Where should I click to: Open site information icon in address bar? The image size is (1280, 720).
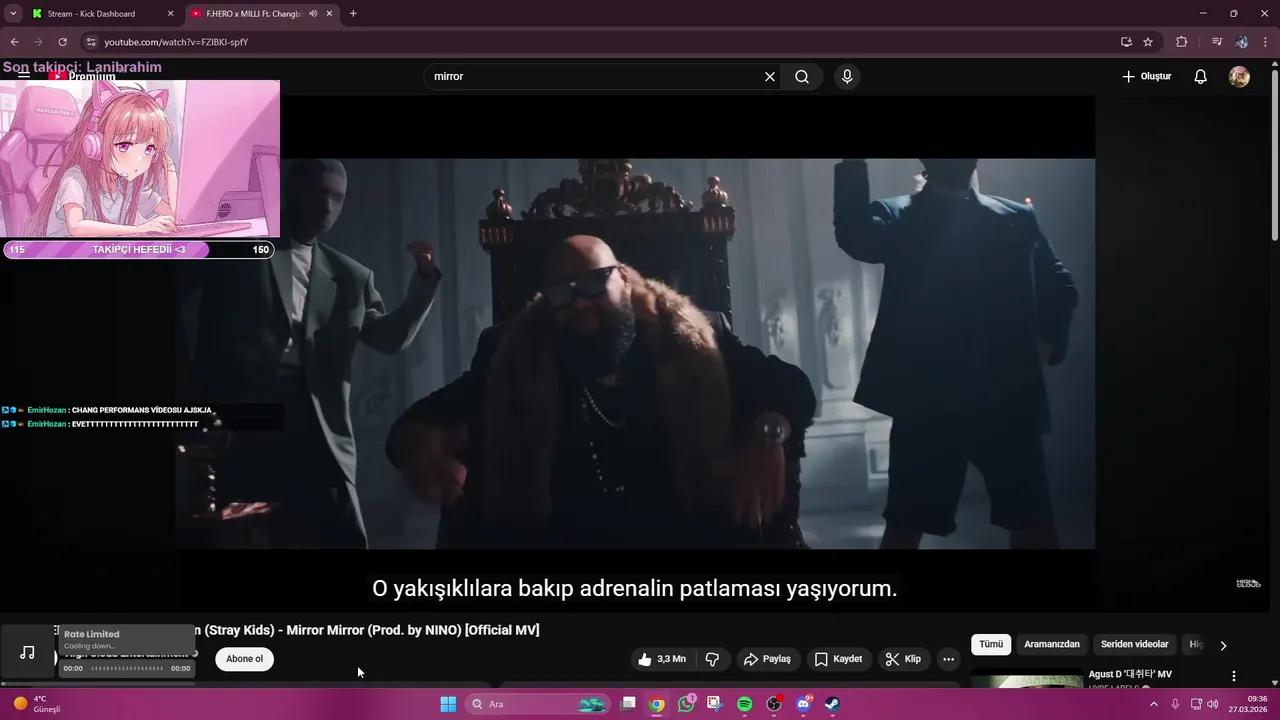point(91,42)
